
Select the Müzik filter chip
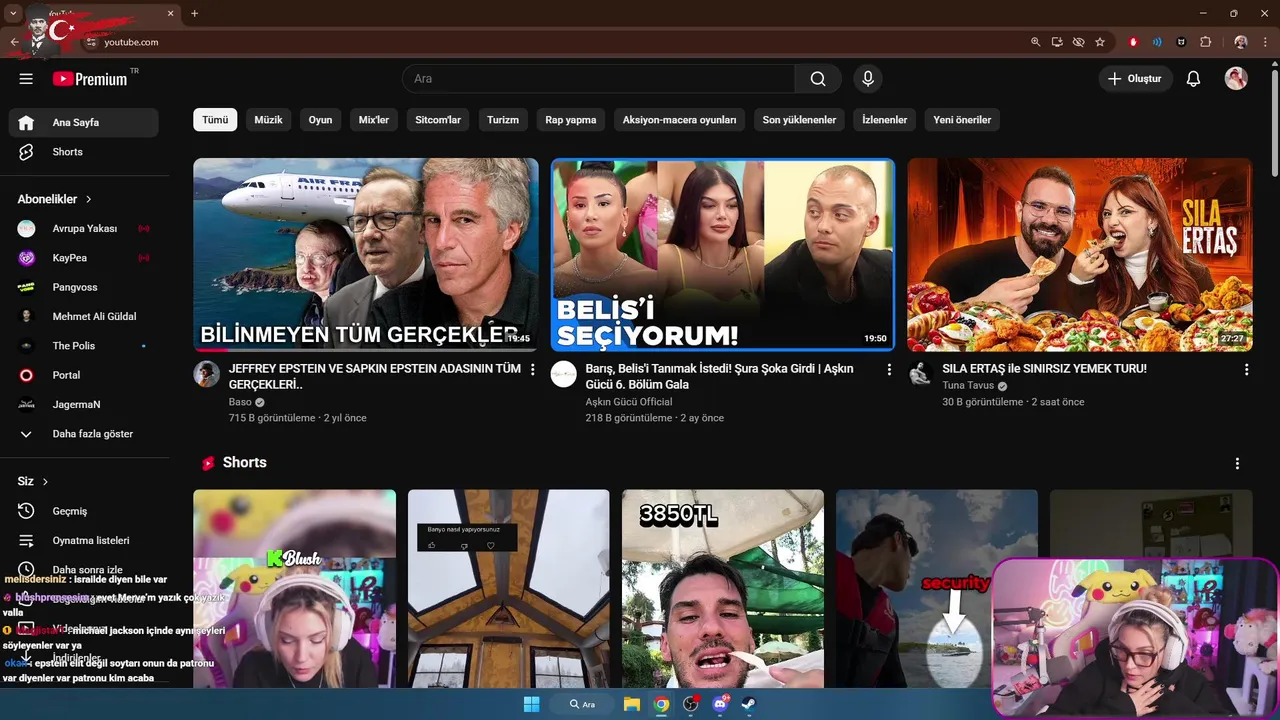(x=268, y=120)
